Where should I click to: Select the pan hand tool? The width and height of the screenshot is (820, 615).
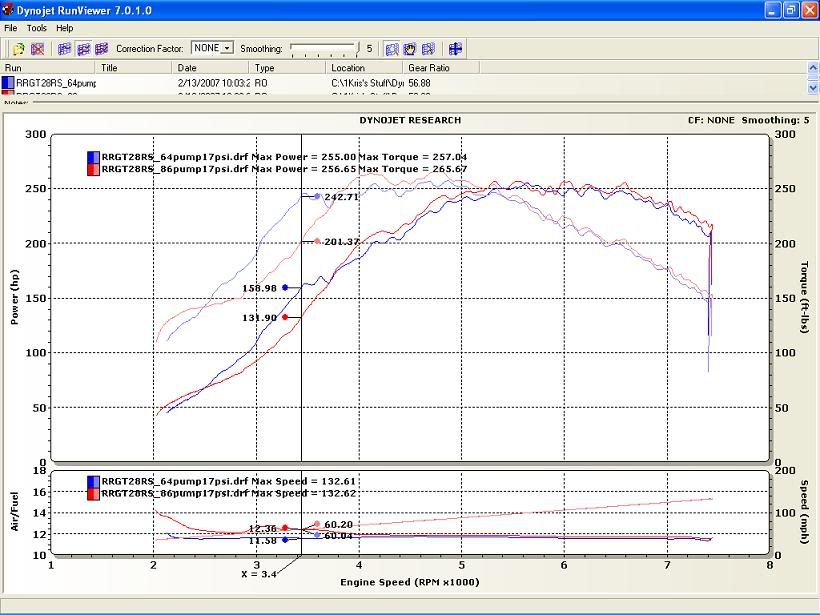(x=408, y=47)
